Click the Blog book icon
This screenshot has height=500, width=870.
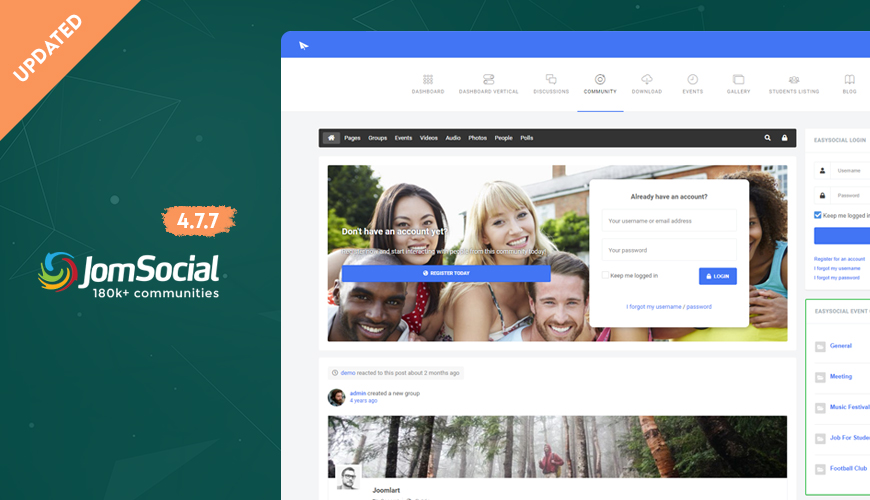tap(849, 79)
